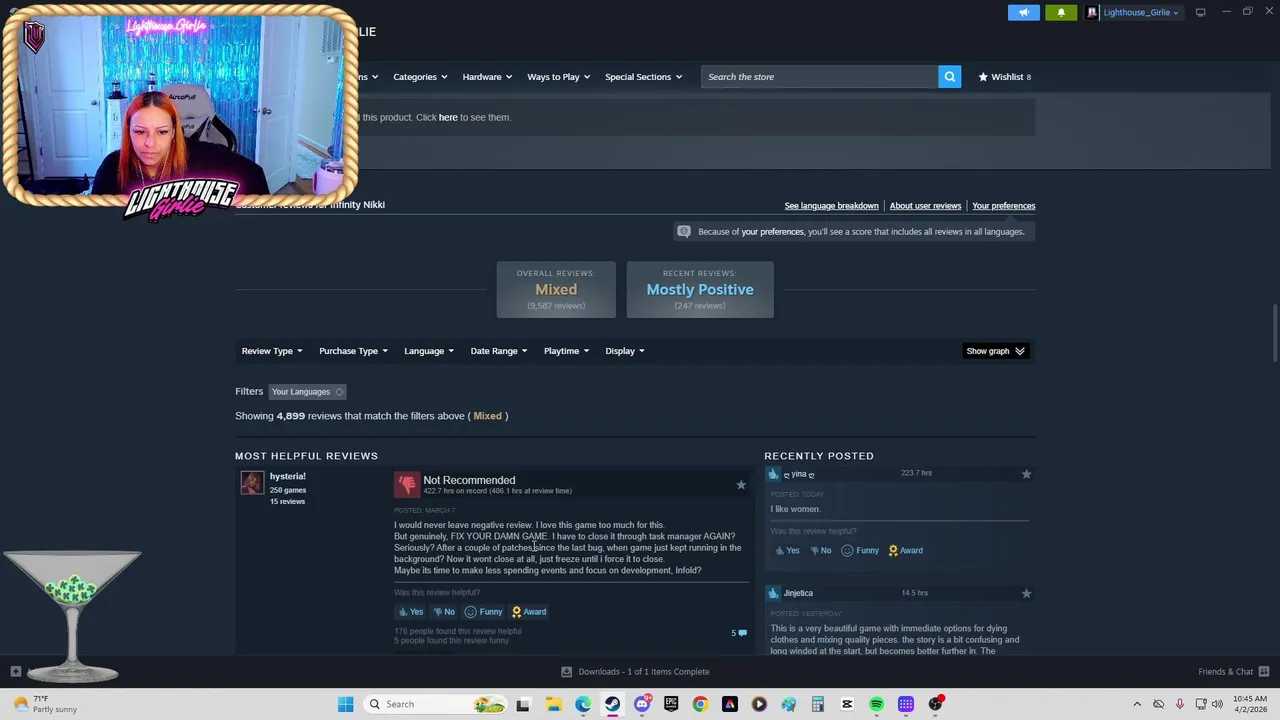Screen dimensions: 1280x720
Task: Open Task View on the taskbar
Action: (523, 704)
